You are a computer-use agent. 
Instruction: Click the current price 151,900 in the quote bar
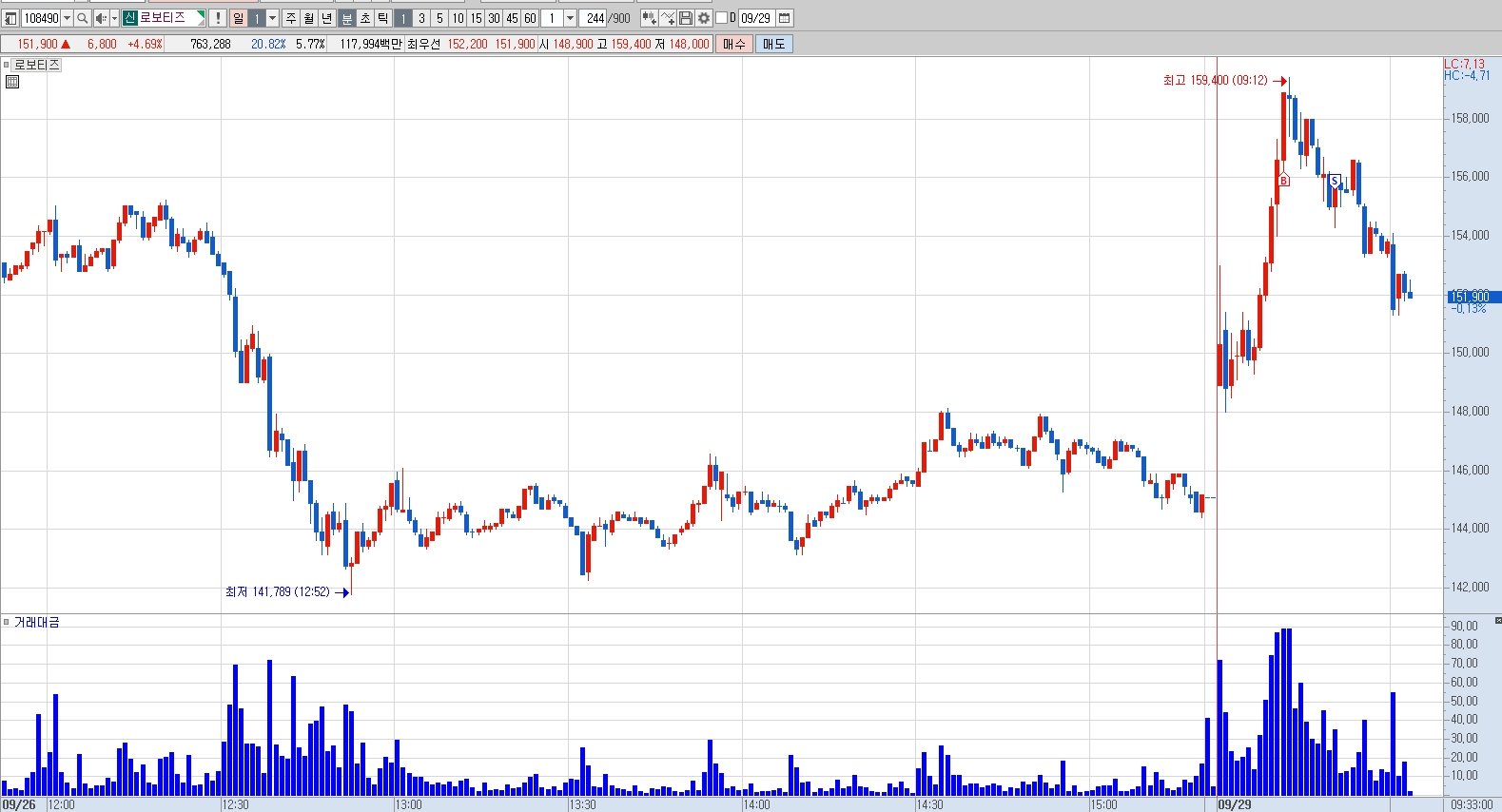pyautogui.click(x=37, y=44)
